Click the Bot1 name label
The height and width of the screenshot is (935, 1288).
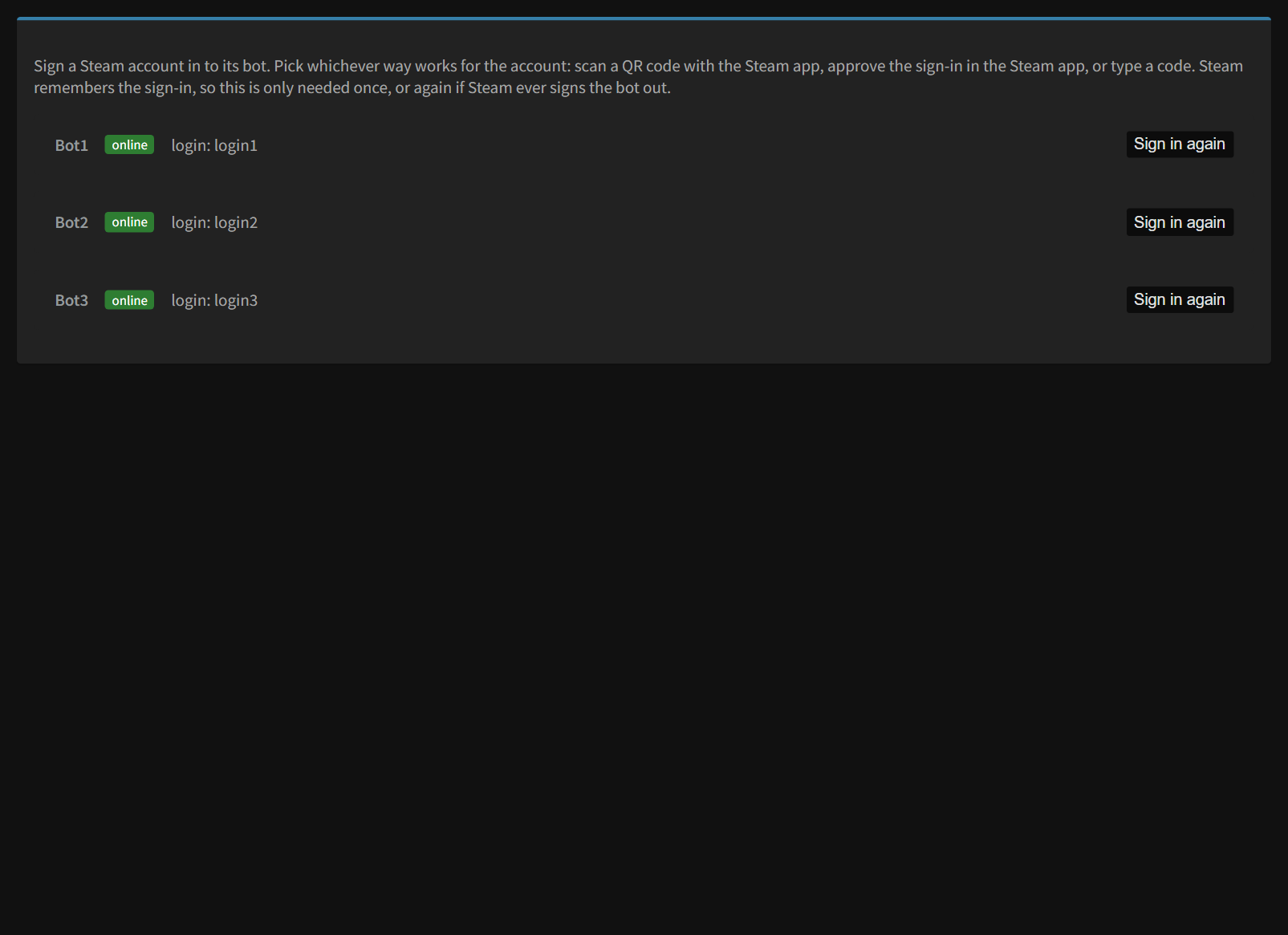pos(71,145)
